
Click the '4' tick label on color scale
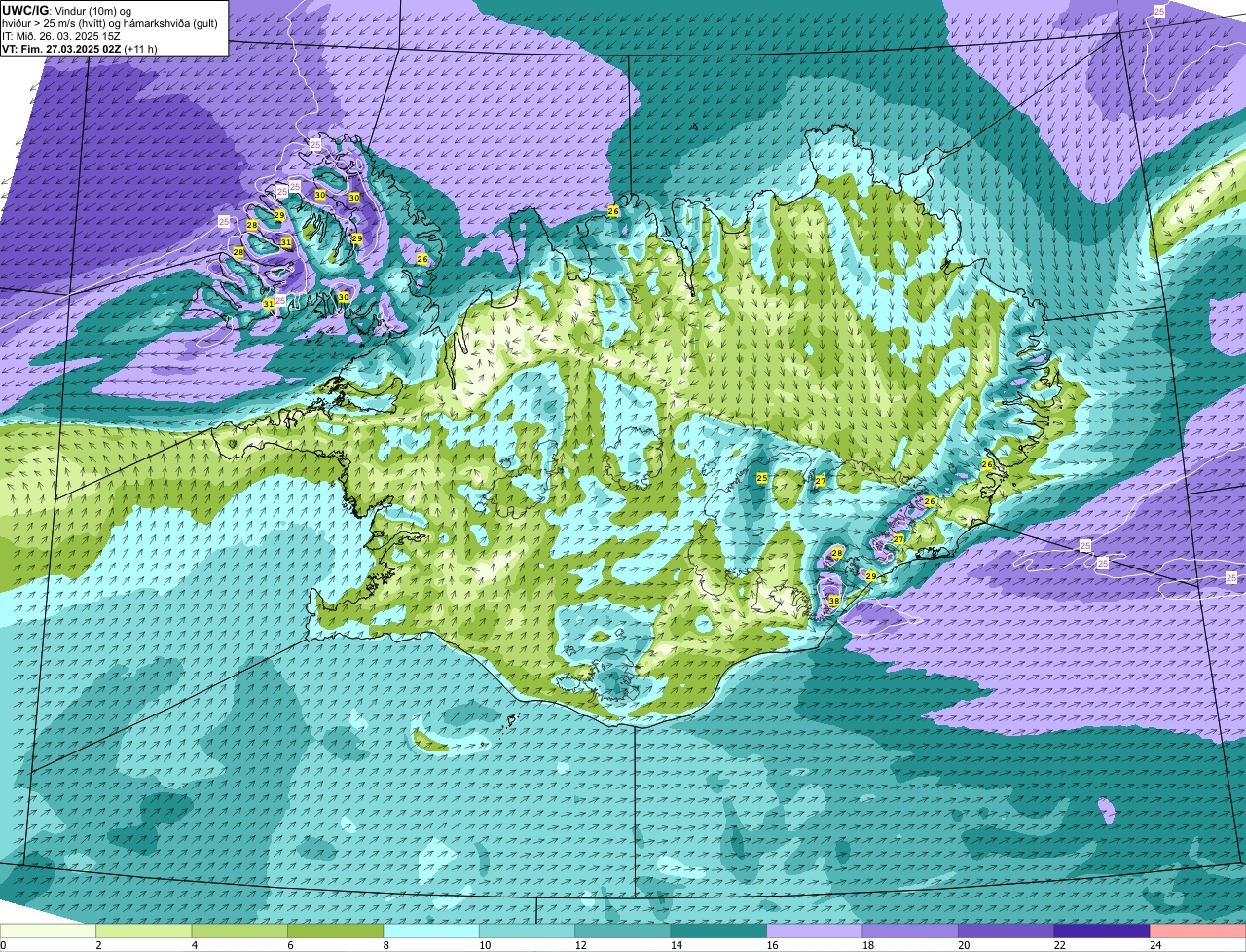pos(194,944)
